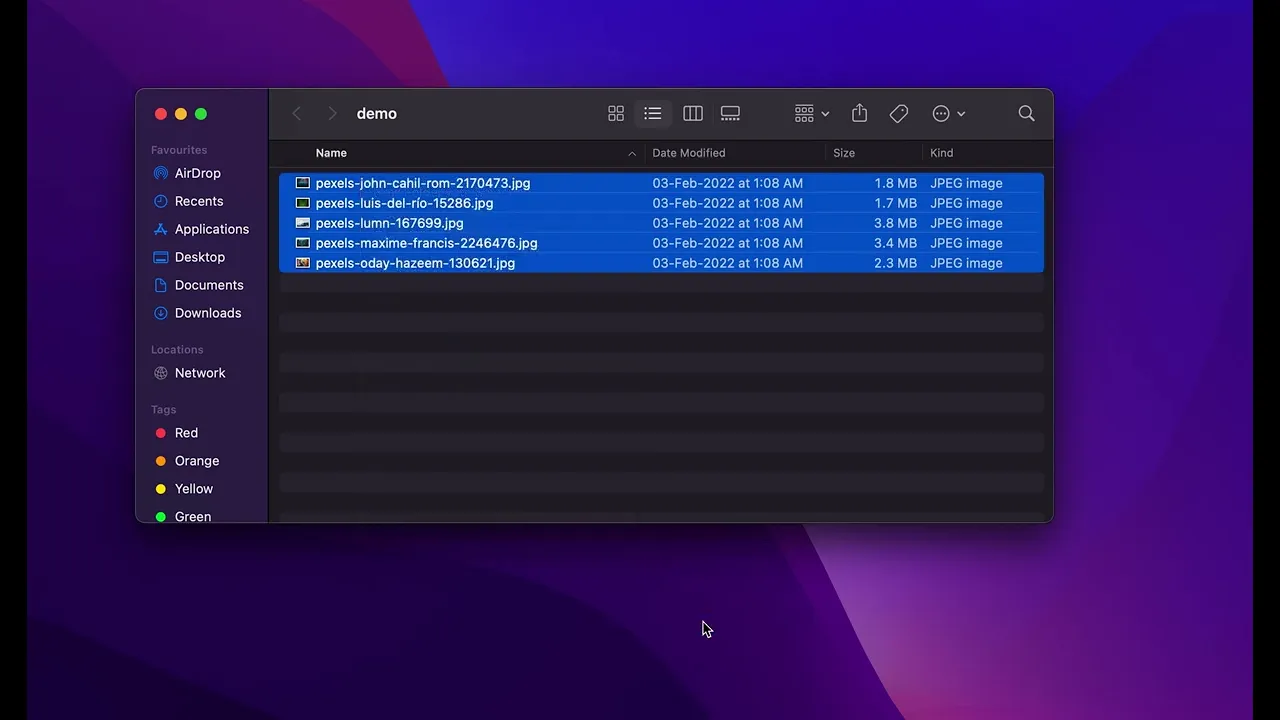Click the 1.7 MB size cell
Screen dimensions: 1280x720
pyautogui.click(x=895, y=203)
